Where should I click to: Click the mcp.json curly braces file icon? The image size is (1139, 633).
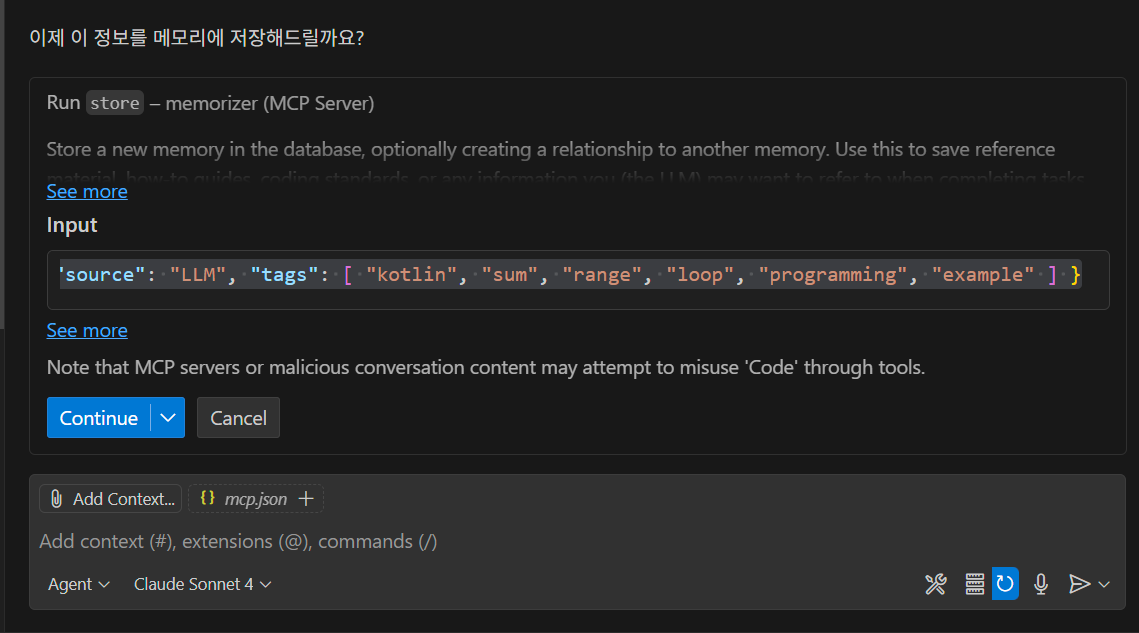(x=208, y=498)
